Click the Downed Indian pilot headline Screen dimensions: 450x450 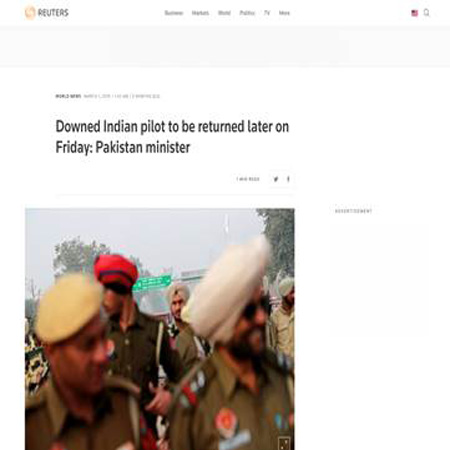(172, 137)
